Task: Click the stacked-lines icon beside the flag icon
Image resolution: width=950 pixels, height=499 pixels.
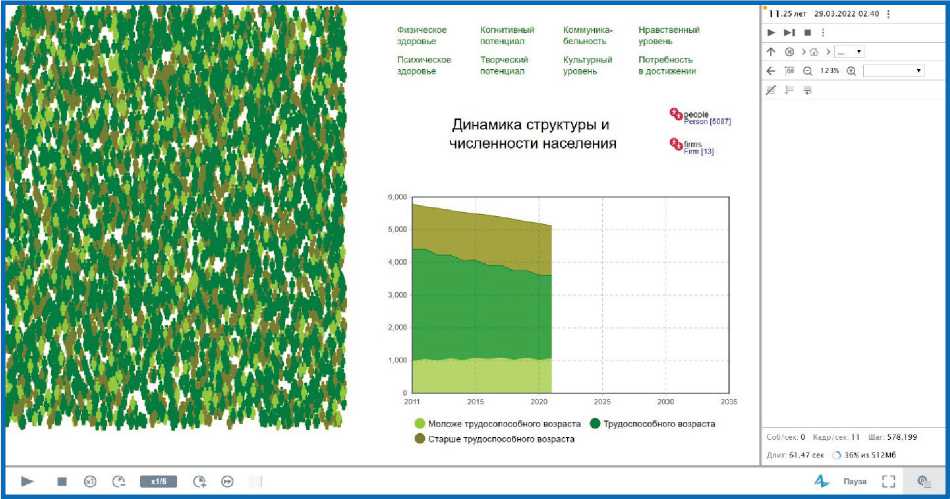Action: click(x=807, y=90)
